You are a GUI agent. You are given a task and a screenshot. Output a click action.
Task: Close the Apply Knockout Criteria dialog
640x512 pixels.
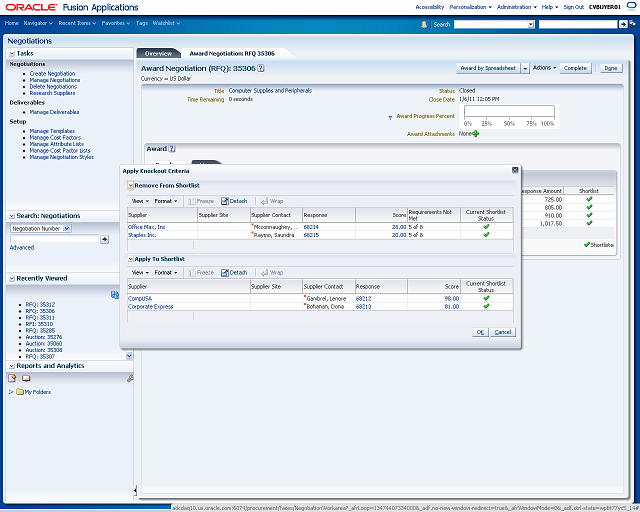click(x=515, y=170)
